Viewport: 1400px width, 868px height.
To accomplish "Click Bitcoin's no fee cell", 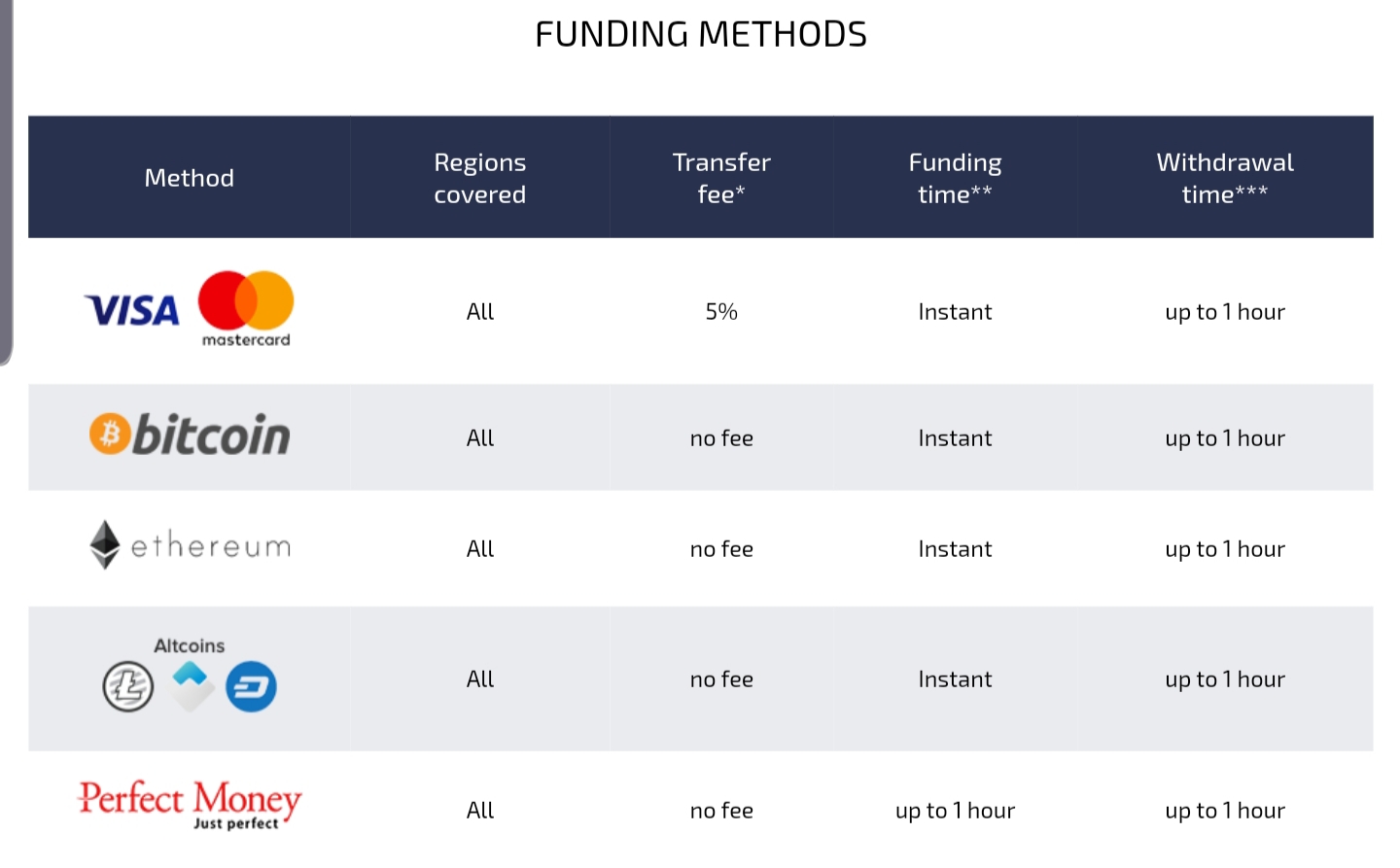I will pos(721,438).
